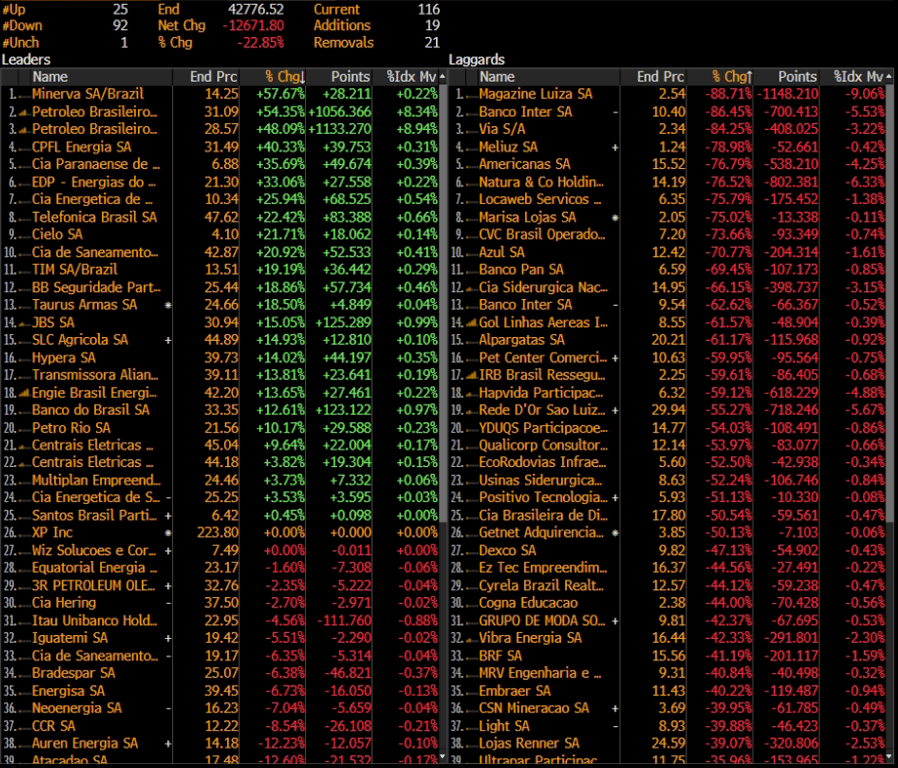
Task: Click the Embraer SA entry
Action: point(667,691)
